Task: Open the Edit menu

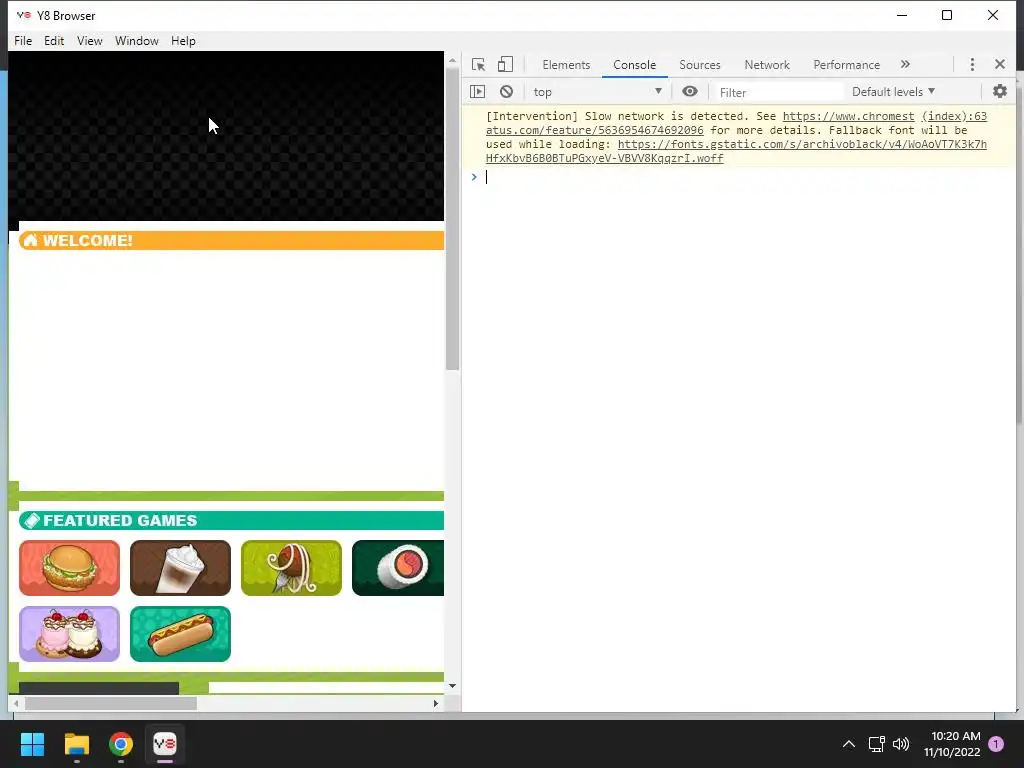Action: pos(54,40)
